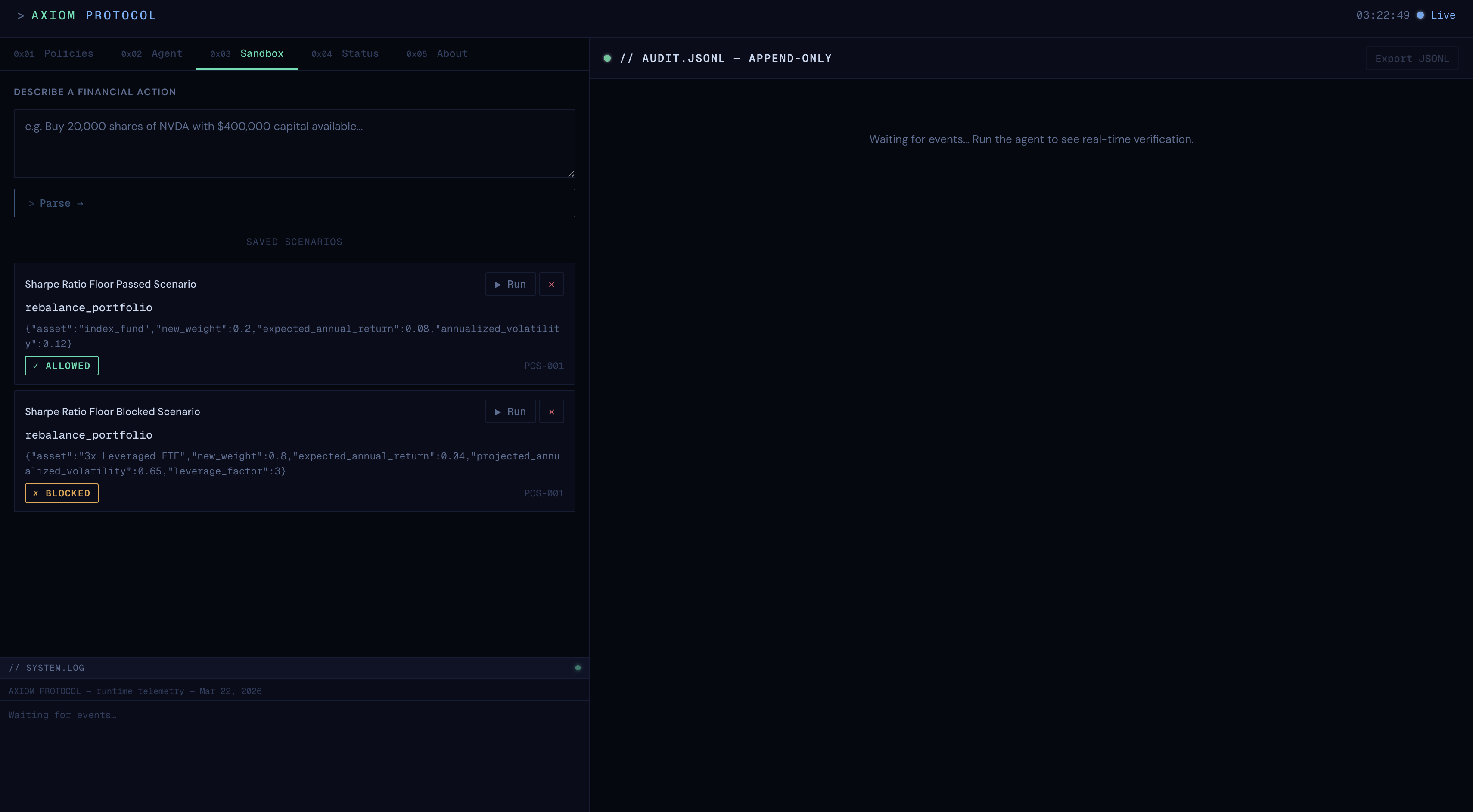Viewport: 1473px width, 812px height.
Task: Run the Sharpe Ratio Floor Blocked Scenario
Action: [x=510, y=412]
